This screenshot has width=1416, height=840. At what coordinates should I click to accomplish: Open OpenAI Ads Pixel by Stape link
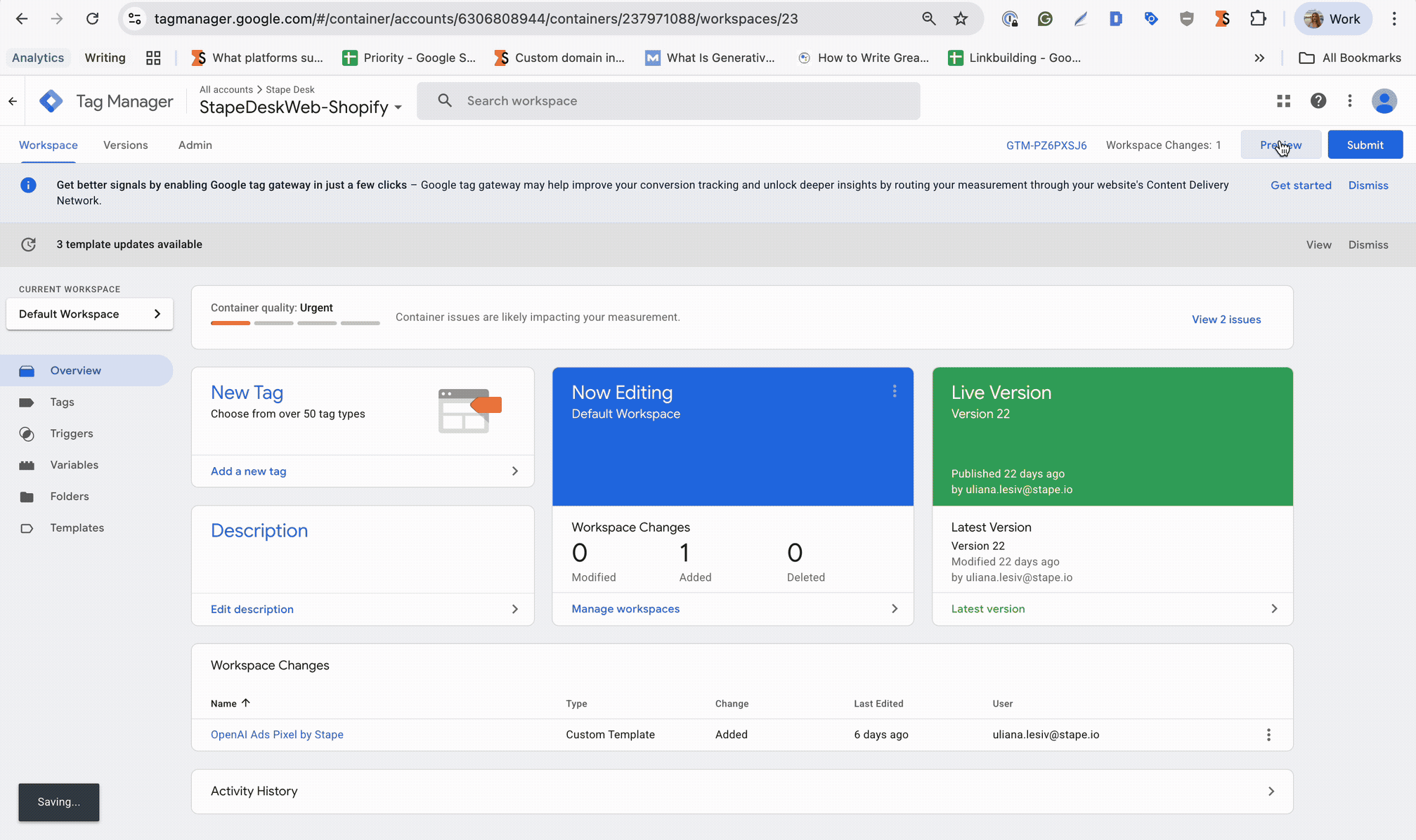[x=277, y=735]
